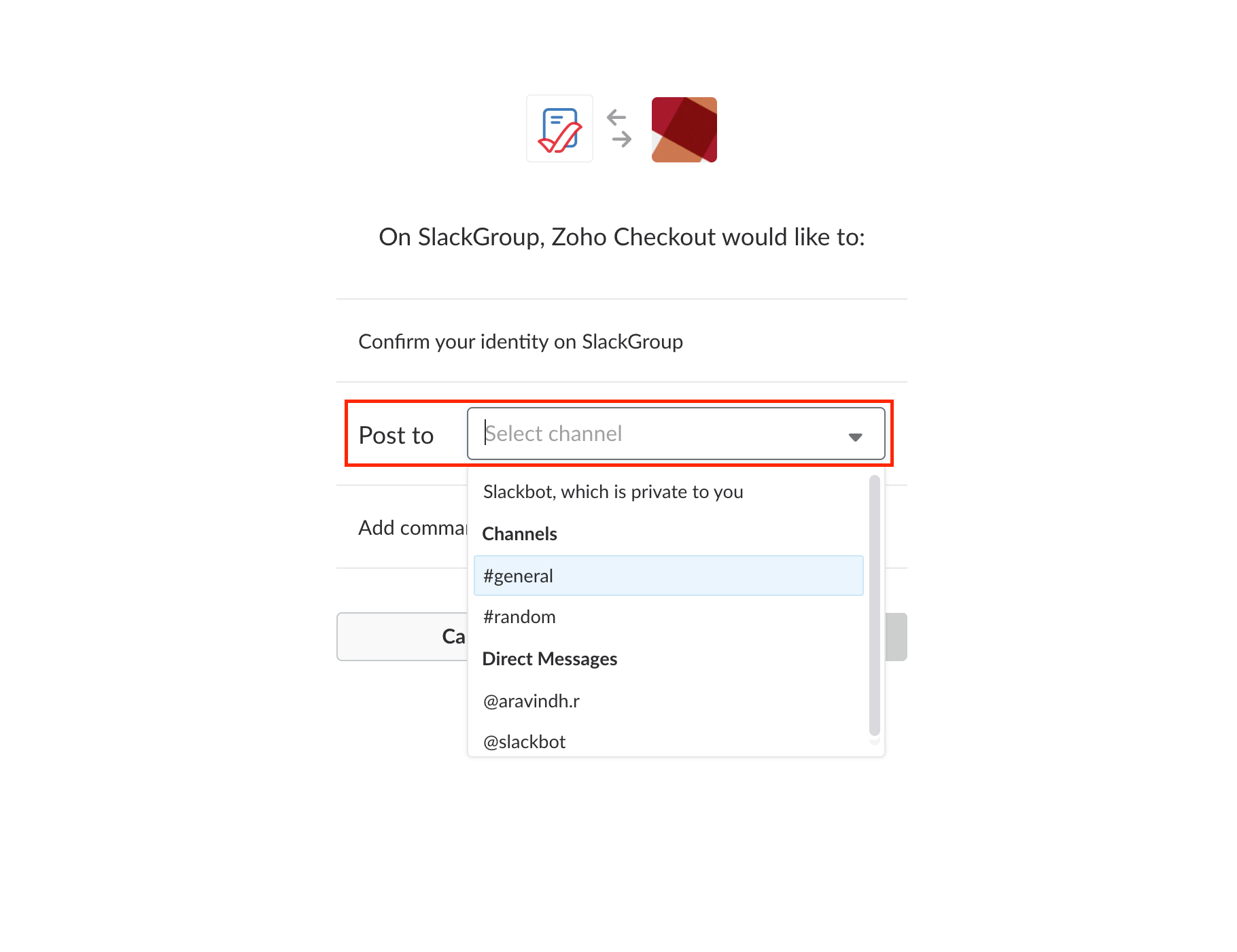Click the Direct Messages section header
Screen dimensions: 1237x952
point(549,659)
